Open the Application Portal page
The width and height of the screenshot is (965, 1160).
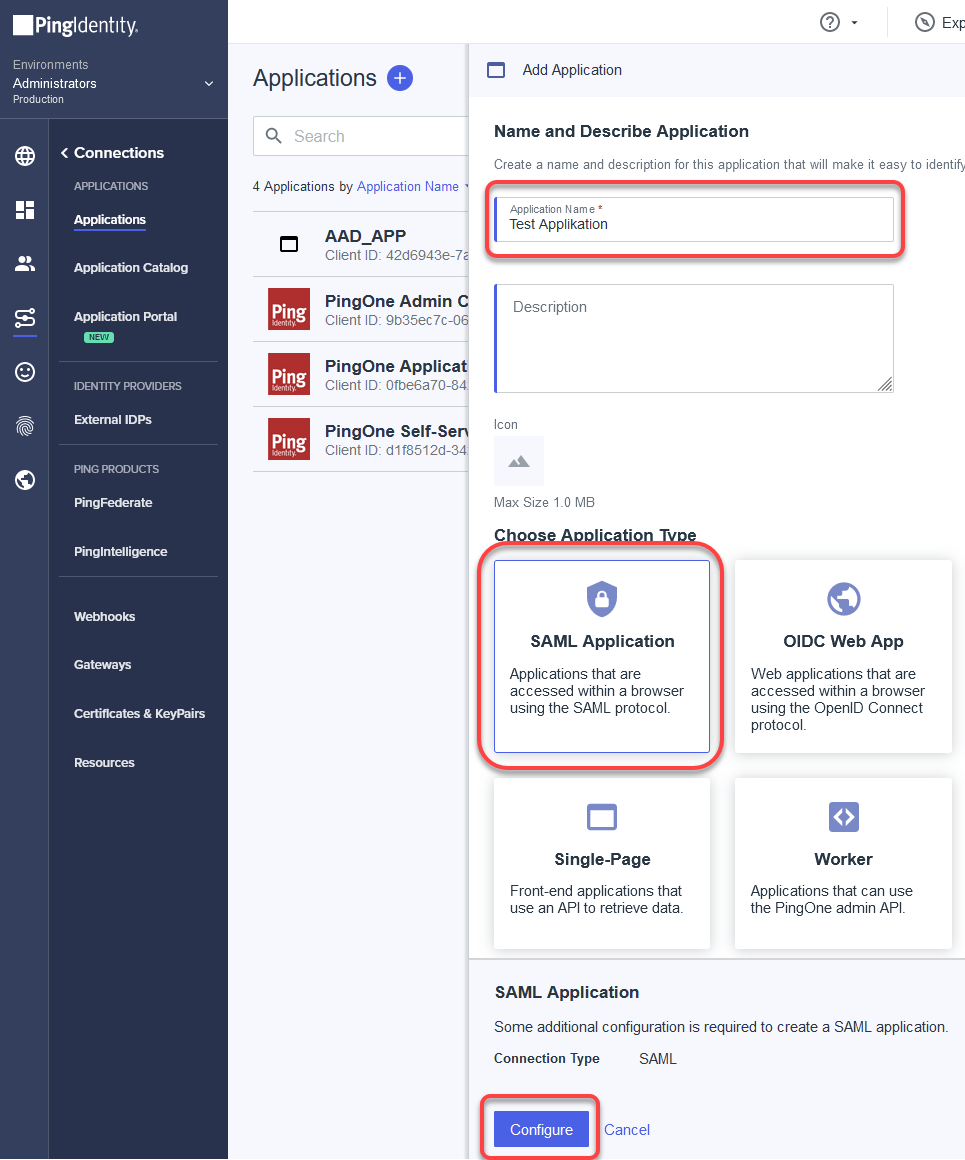click(125, 316)
